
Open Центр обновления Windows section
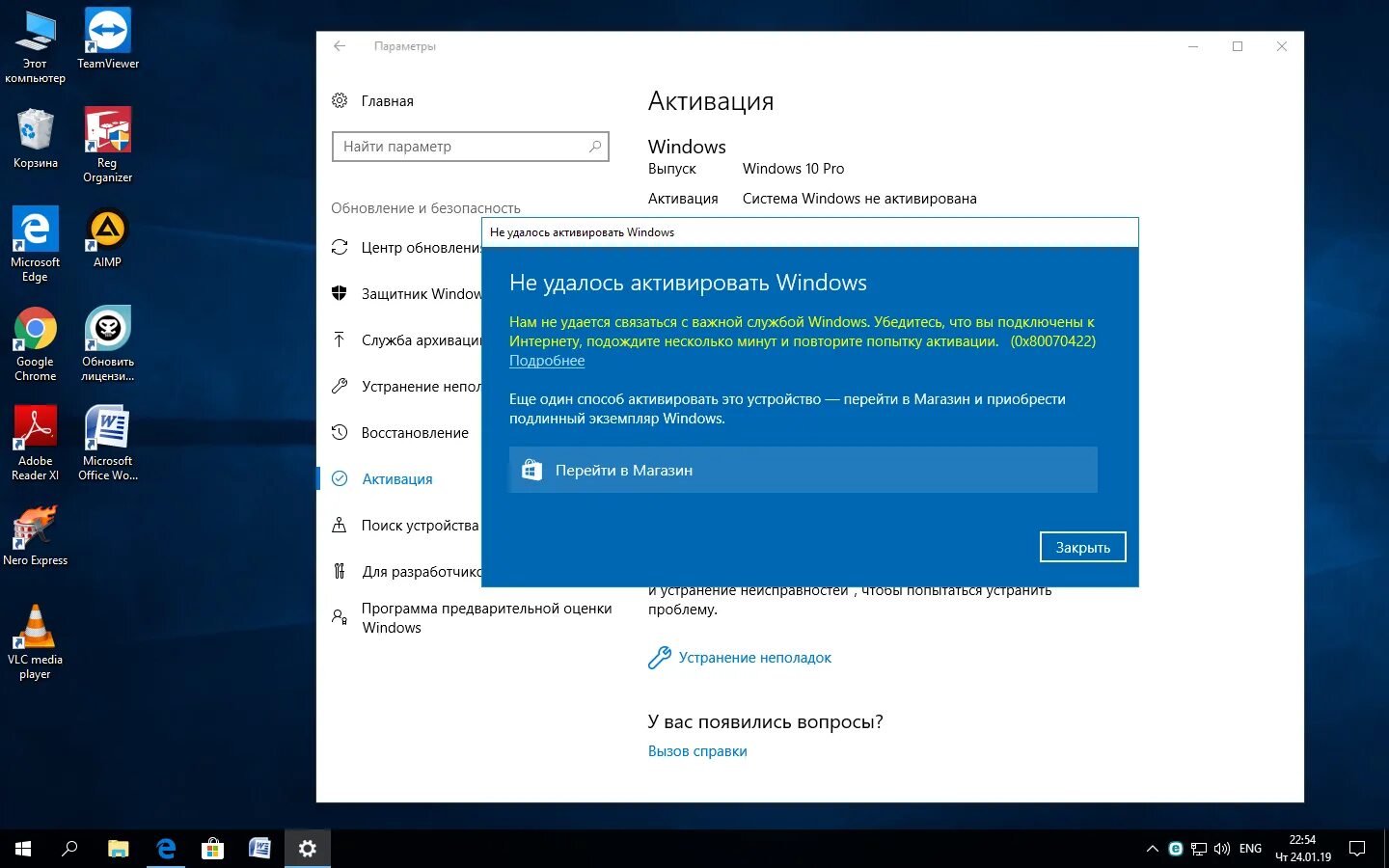(x=406, y=248)
